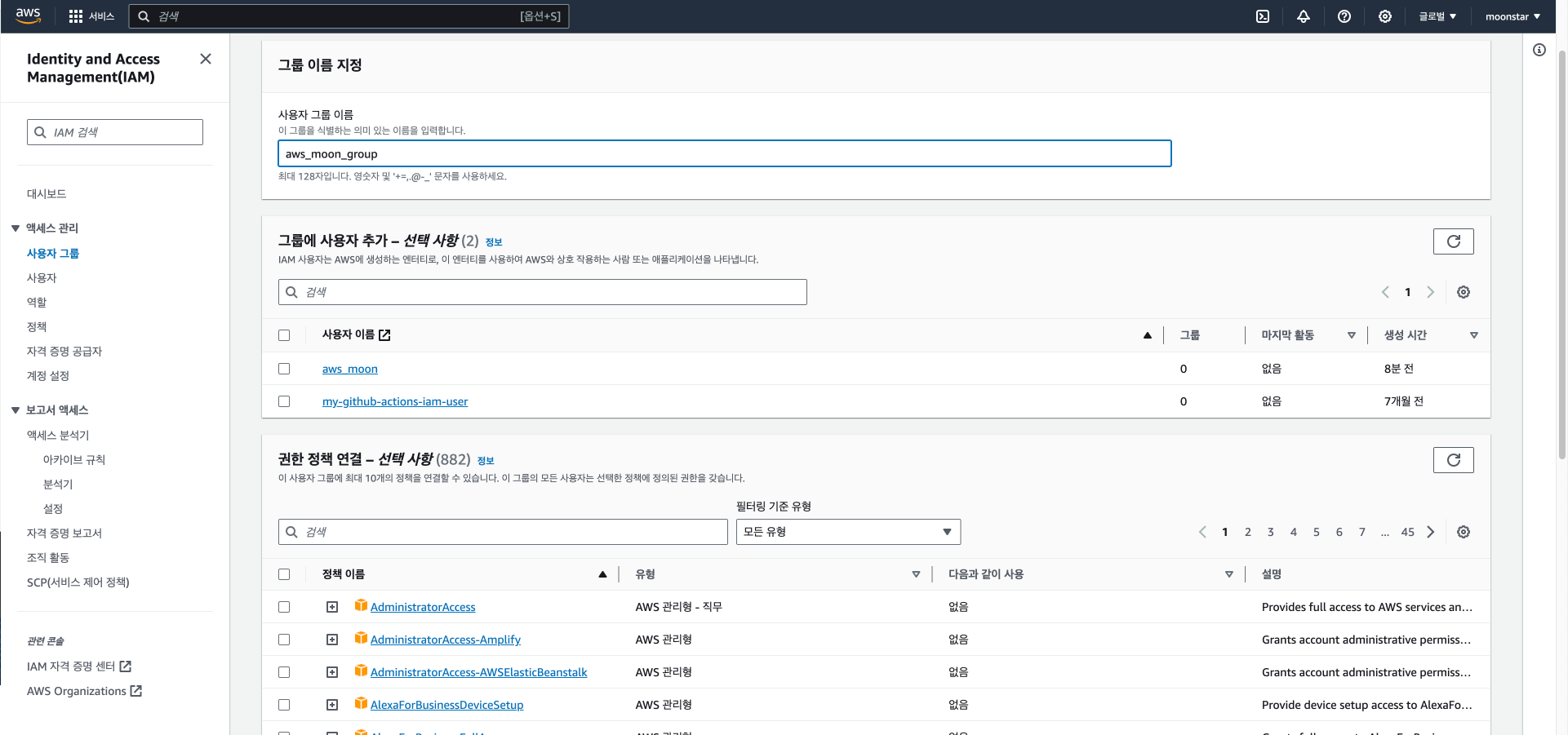Expand the AdministratorAccess-AWSElasticBeanstalk policy row
Image resolution: width=1568 pixels, height=735 pixels.
(332, 672)
